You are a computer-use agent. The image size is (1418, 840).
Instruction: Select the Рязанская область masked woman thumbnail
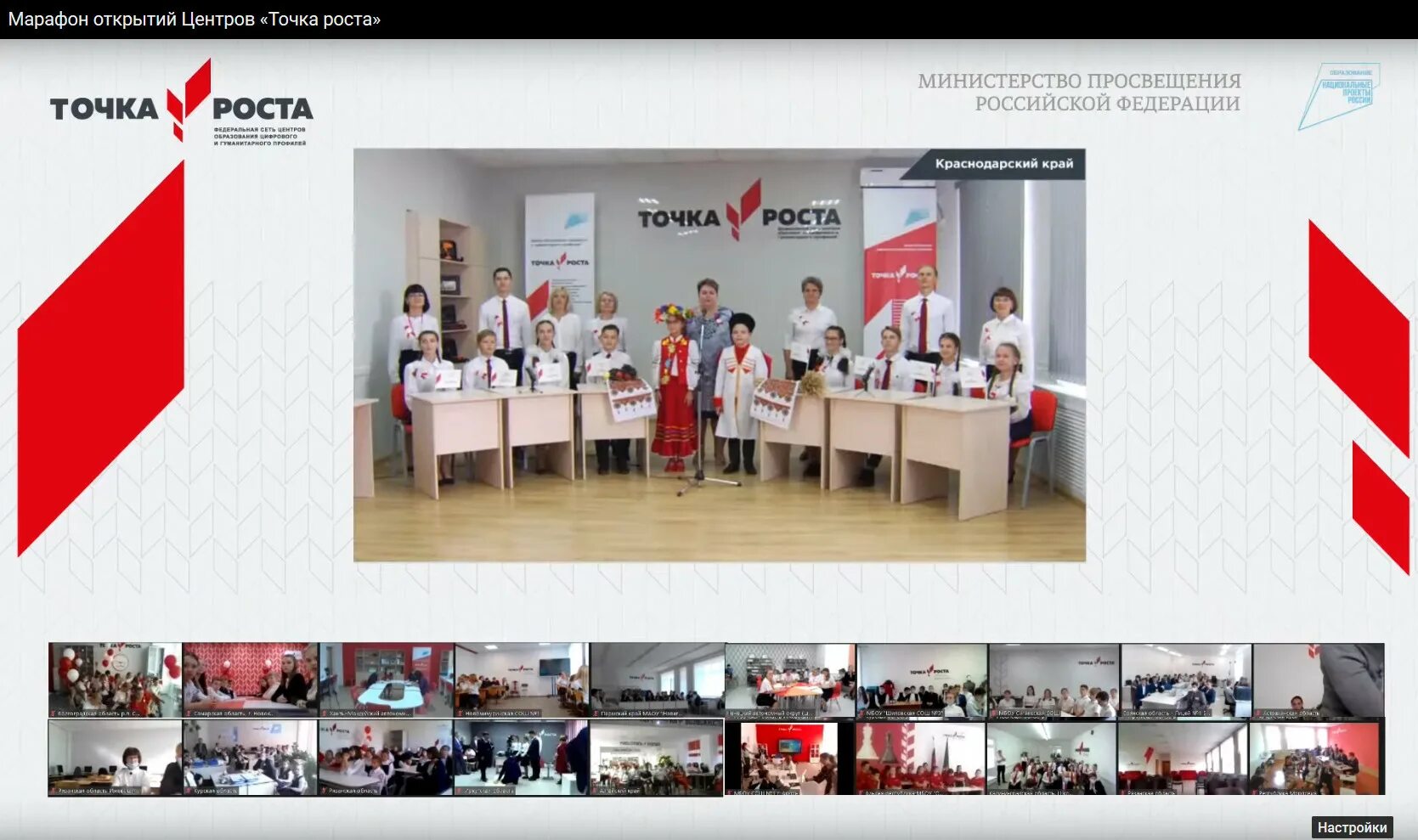pyautogui.click(x=115, y=758)
